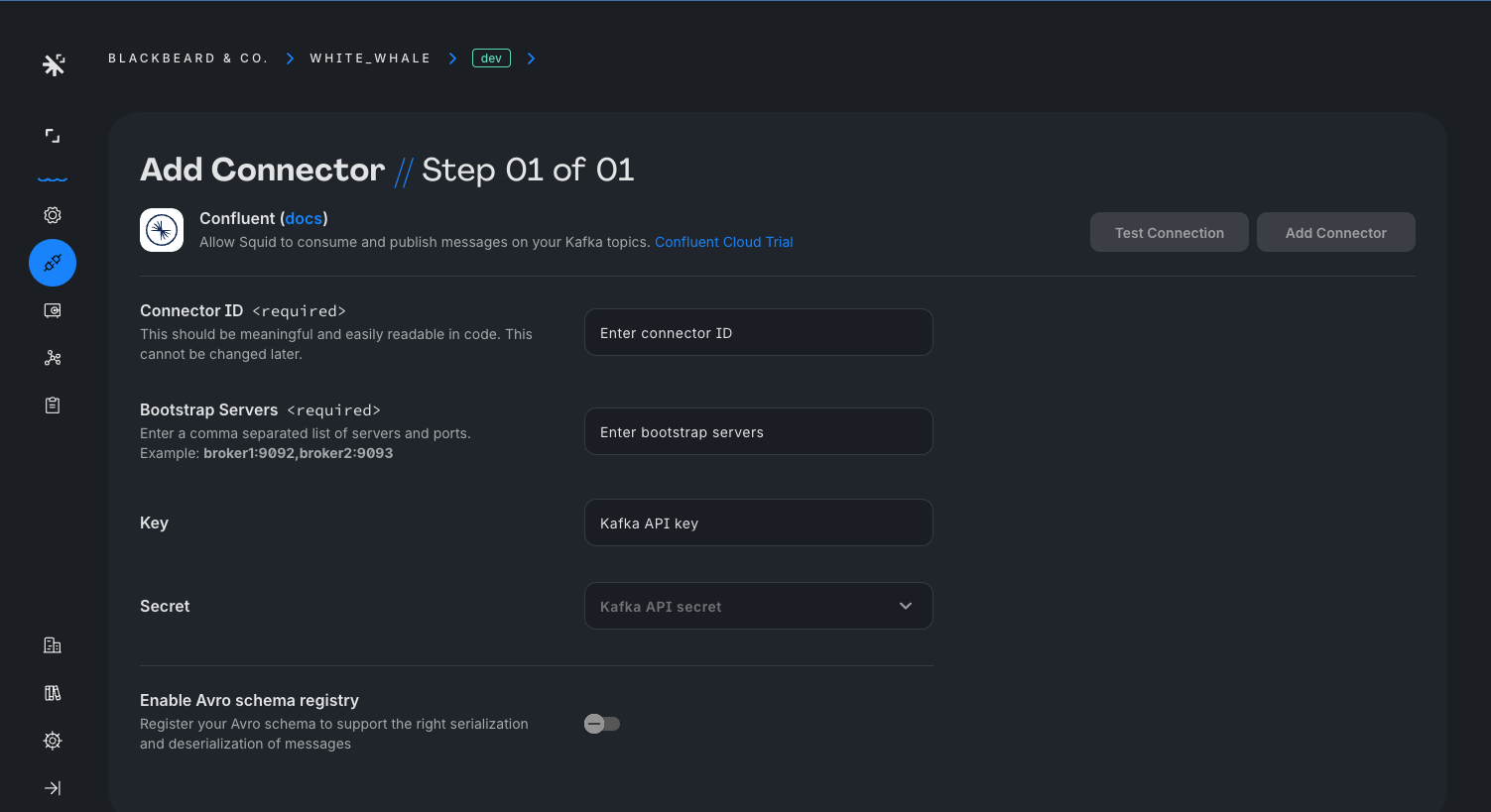Click the example text 'broker1:9092,broker2:9093'
The height and width of the screenshot is (812, 1491).
click(x=299, y=453)
